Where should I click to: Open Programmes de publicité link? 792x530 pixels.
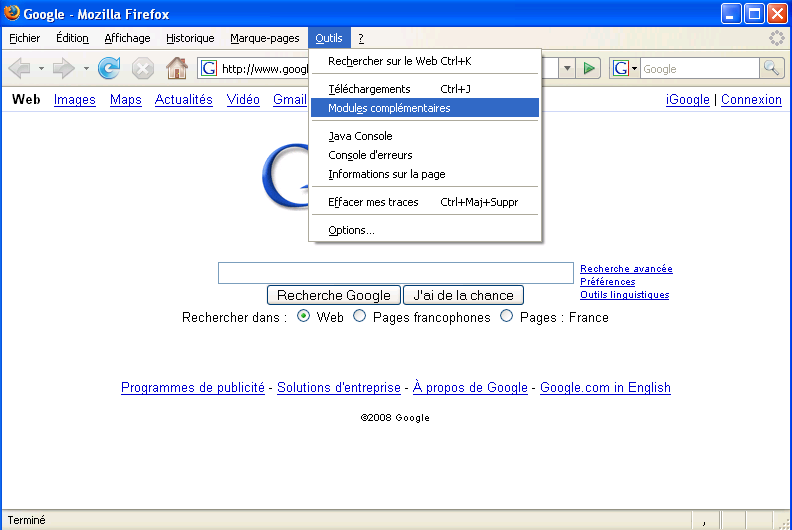(x=193, y=388)
